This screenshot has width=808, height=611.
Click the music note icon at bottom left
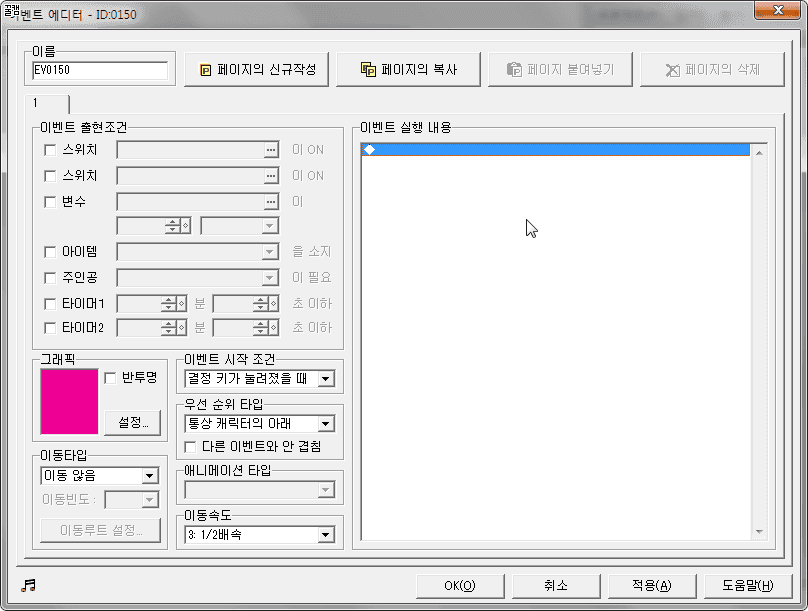coord(28,585)
